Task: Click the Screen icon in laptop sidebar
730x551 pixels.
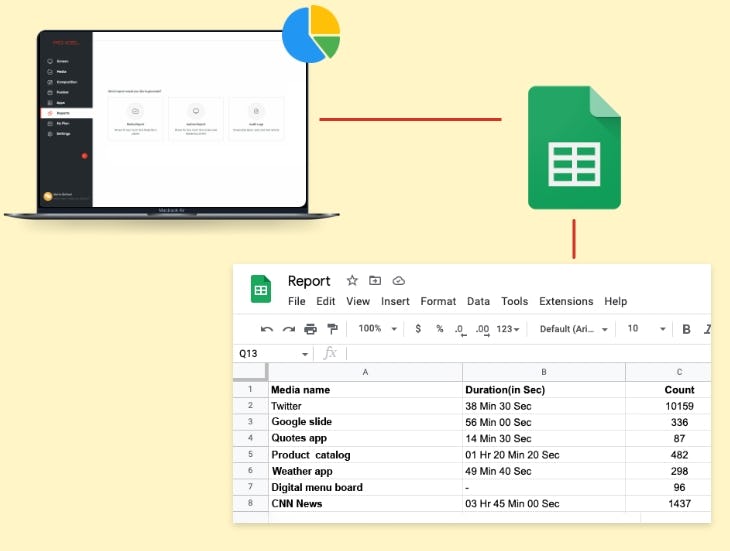Action: point(50,61)
